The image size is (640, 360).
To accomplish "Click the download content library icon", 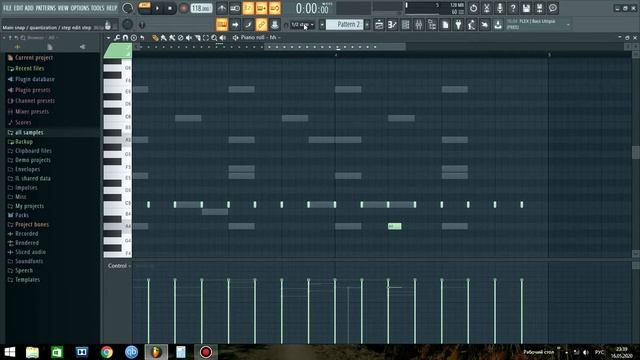I will pyautogui.click(x=498, y=24).
